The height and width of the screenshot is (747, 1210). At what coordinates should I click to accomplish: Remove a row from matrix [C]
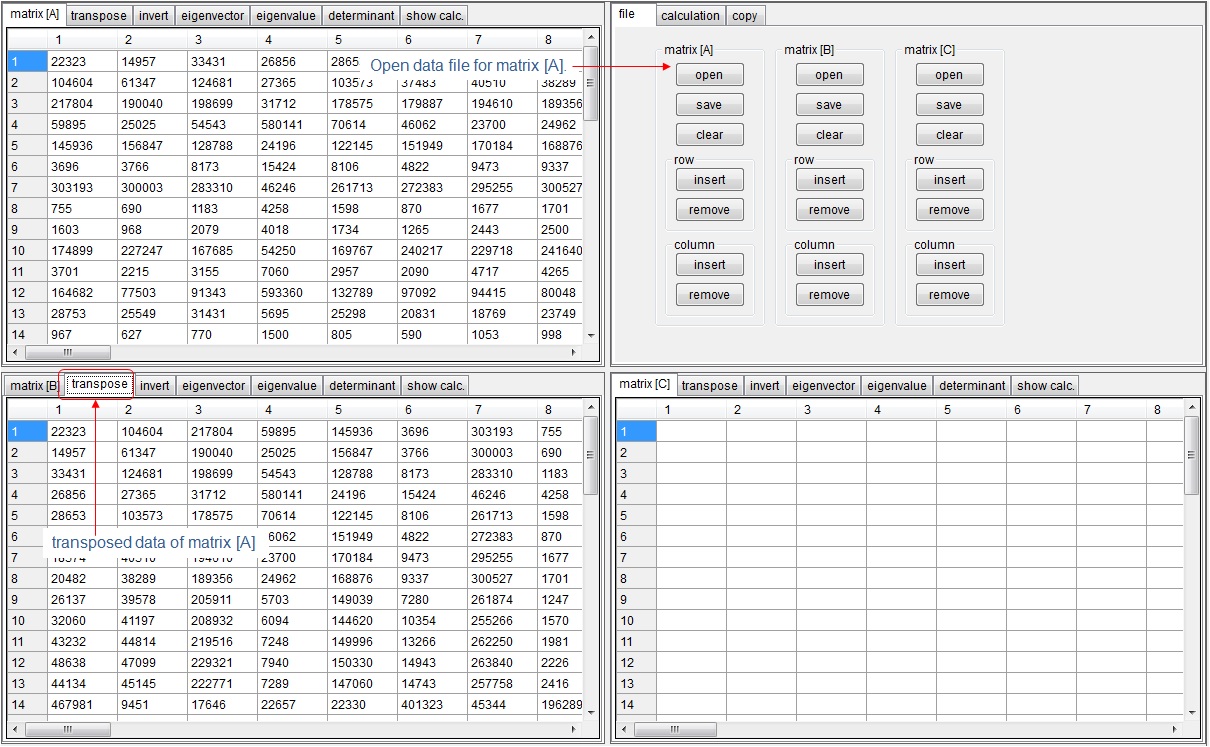pos(949,210)
